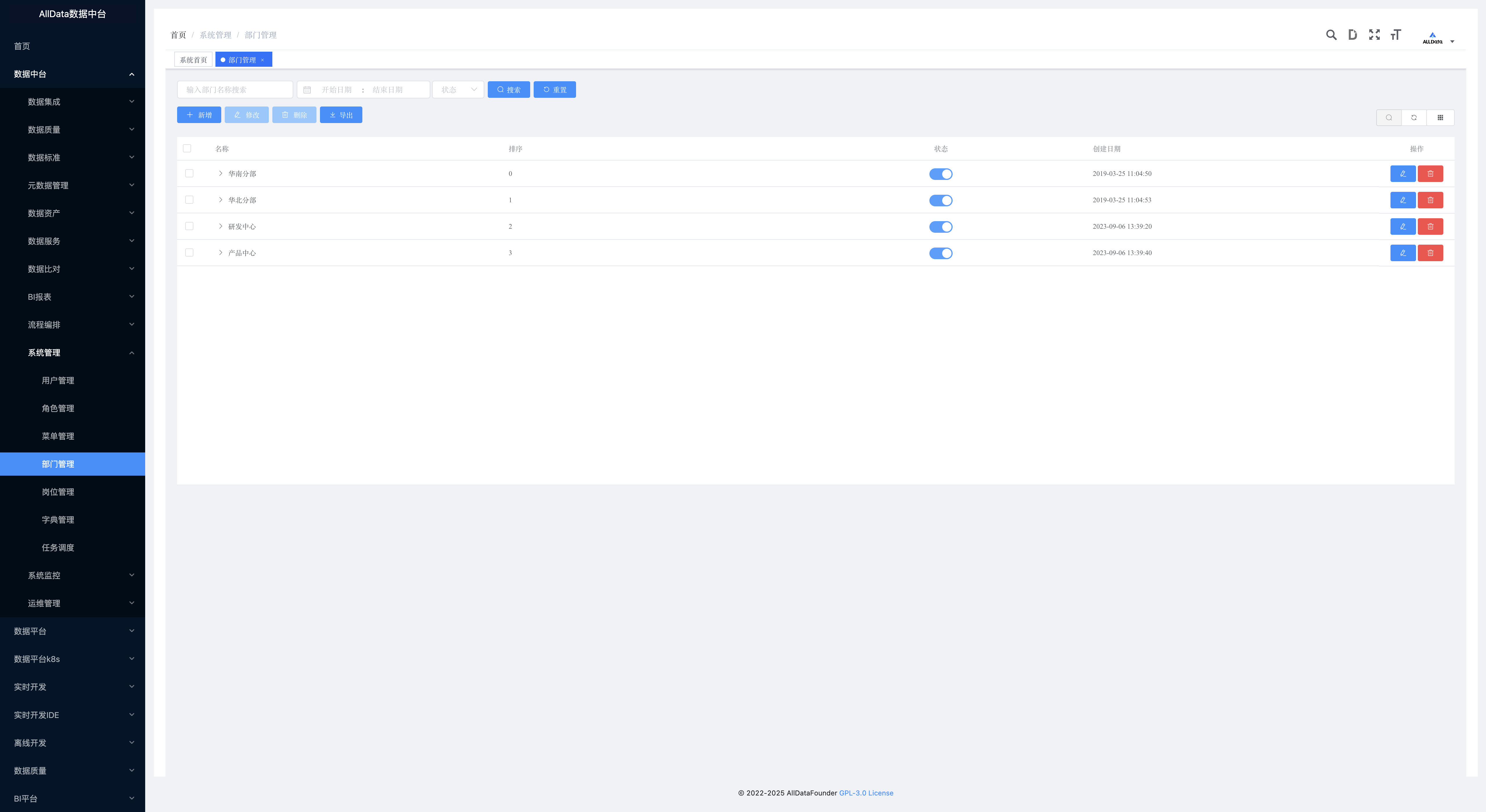Image resolution: width=1486 pixels, height=812 pixels.
Task: Delete the 产品中心 row
Action: [1431, 253]
